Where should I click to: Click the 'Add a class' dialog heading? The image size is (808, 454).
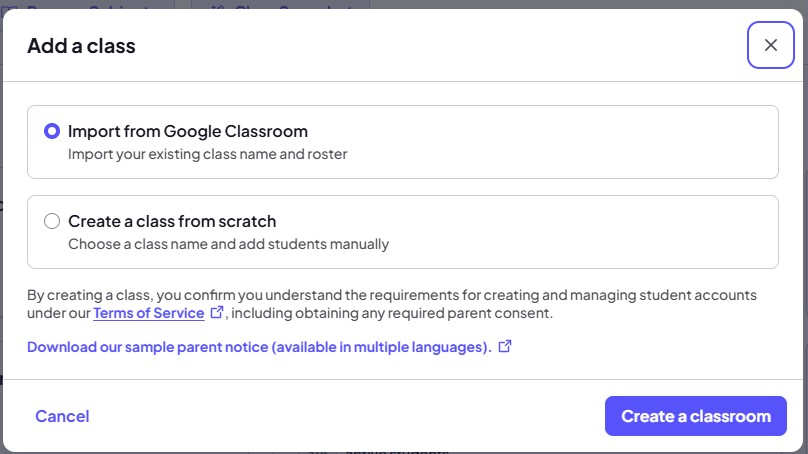pyautogui.click(x=81, y=46)
